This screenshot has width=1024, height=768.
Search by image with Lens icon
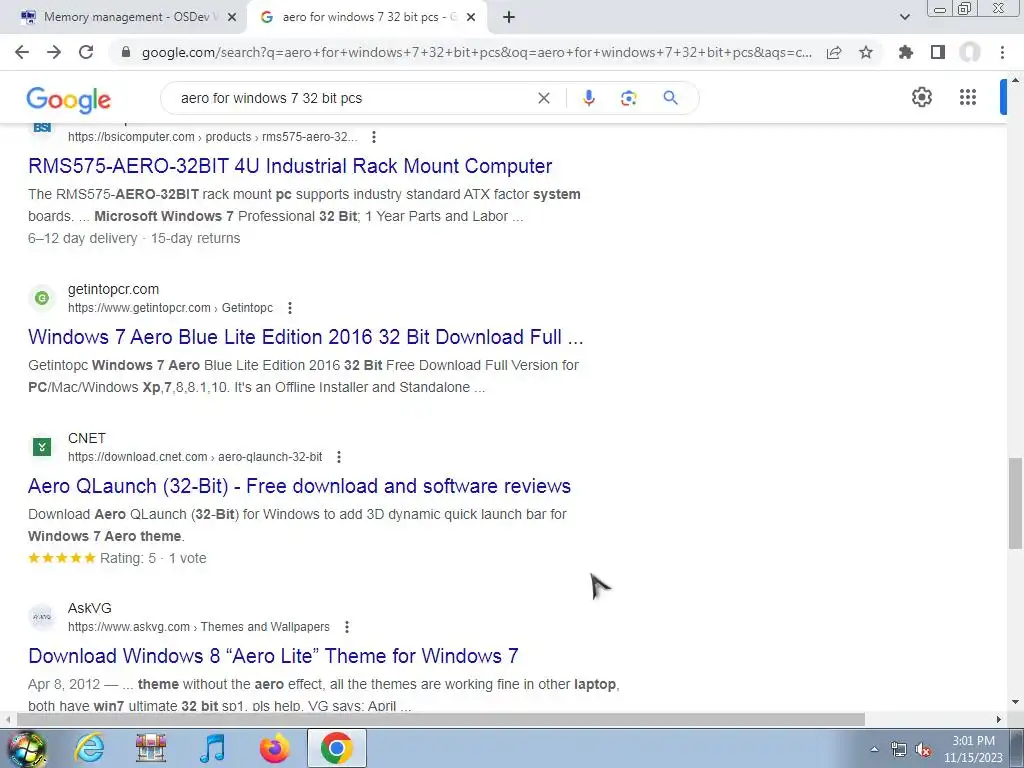[x=628, y=98]
